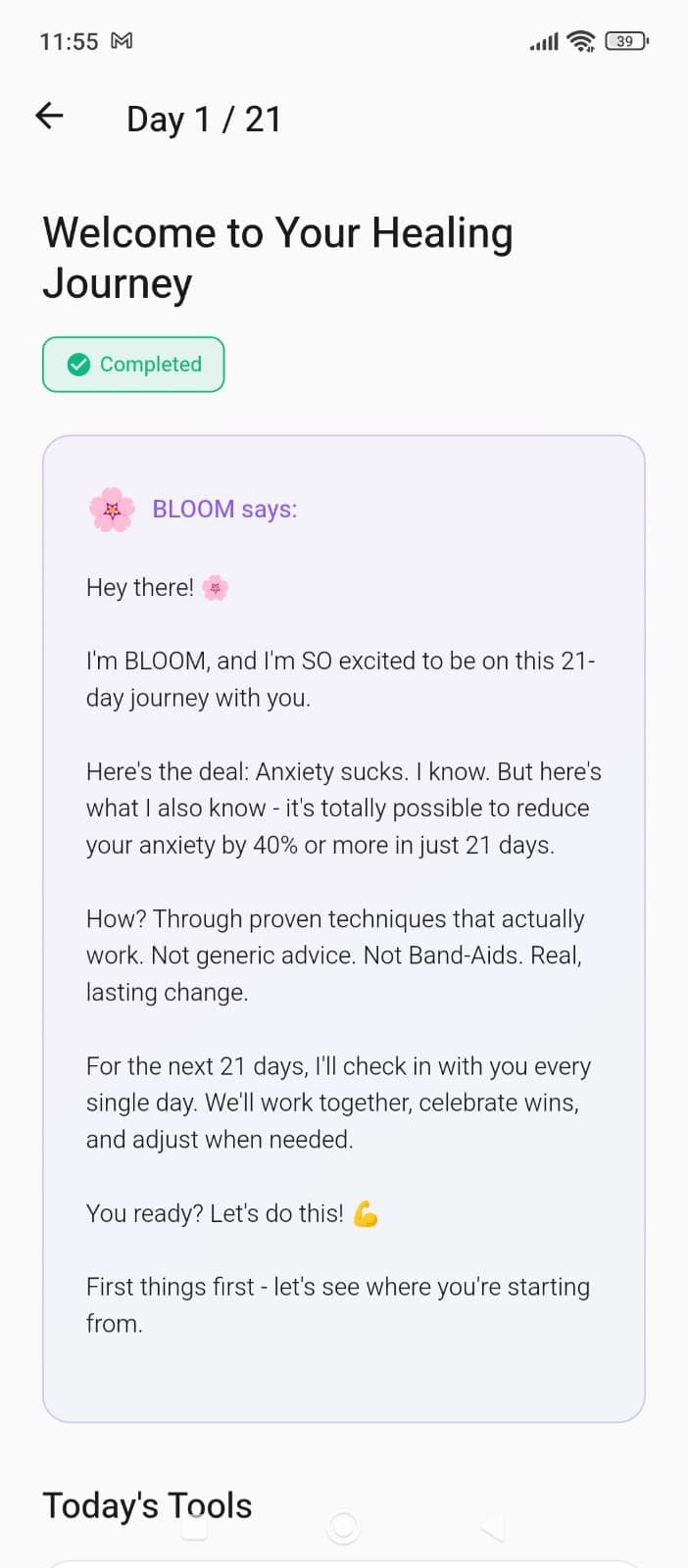The width and height of the screenshot is (688, 1568).
Task: Tap the "Anxiety sucks" paragraph text
Action: pyautogui.click(x=343, y=808)
